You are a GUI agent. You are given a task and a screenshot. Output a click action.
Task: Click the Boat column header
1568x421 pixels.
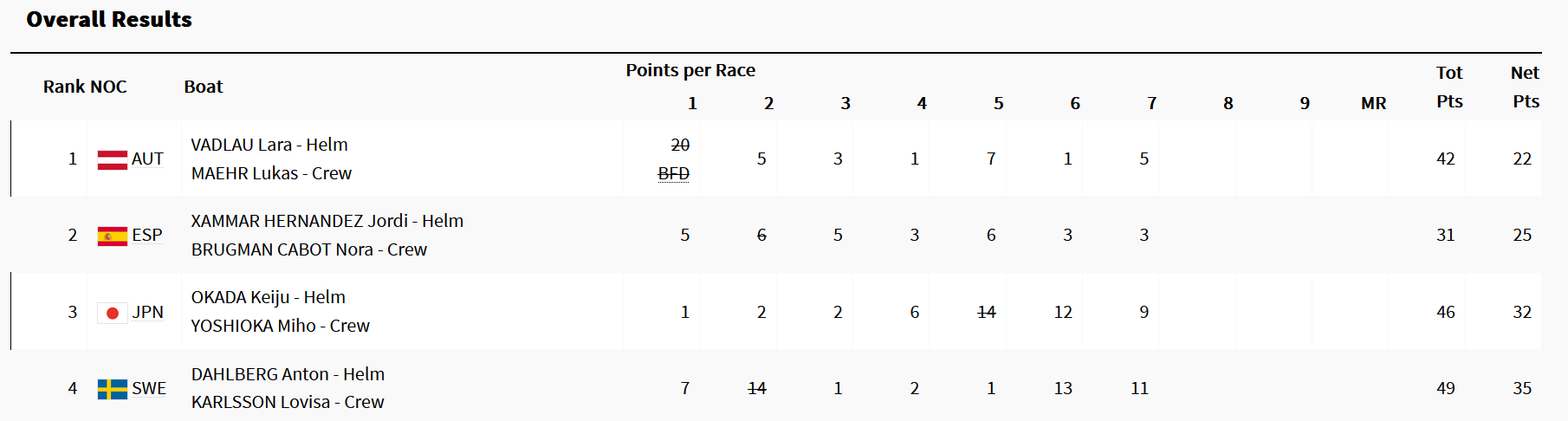coord(204,87)
